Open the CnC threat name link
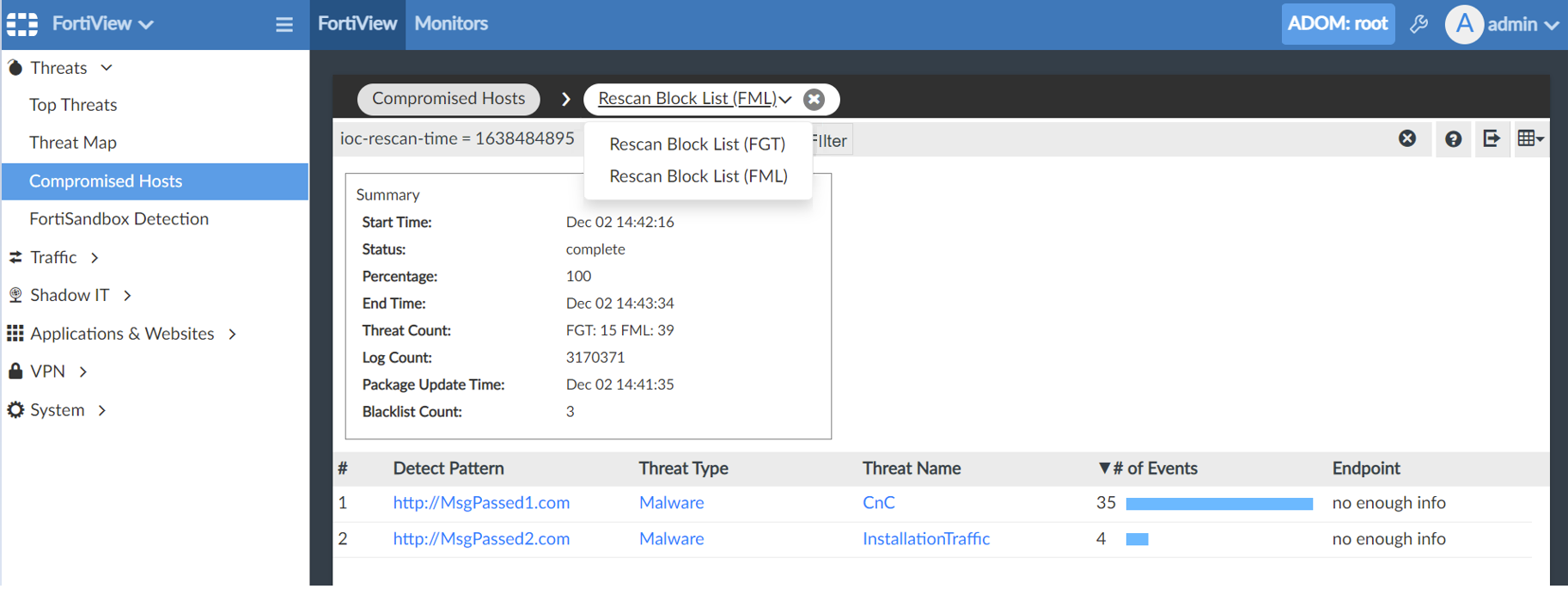Image resolution: width=1568 pixels, height=589 pixels. [878, 502]
